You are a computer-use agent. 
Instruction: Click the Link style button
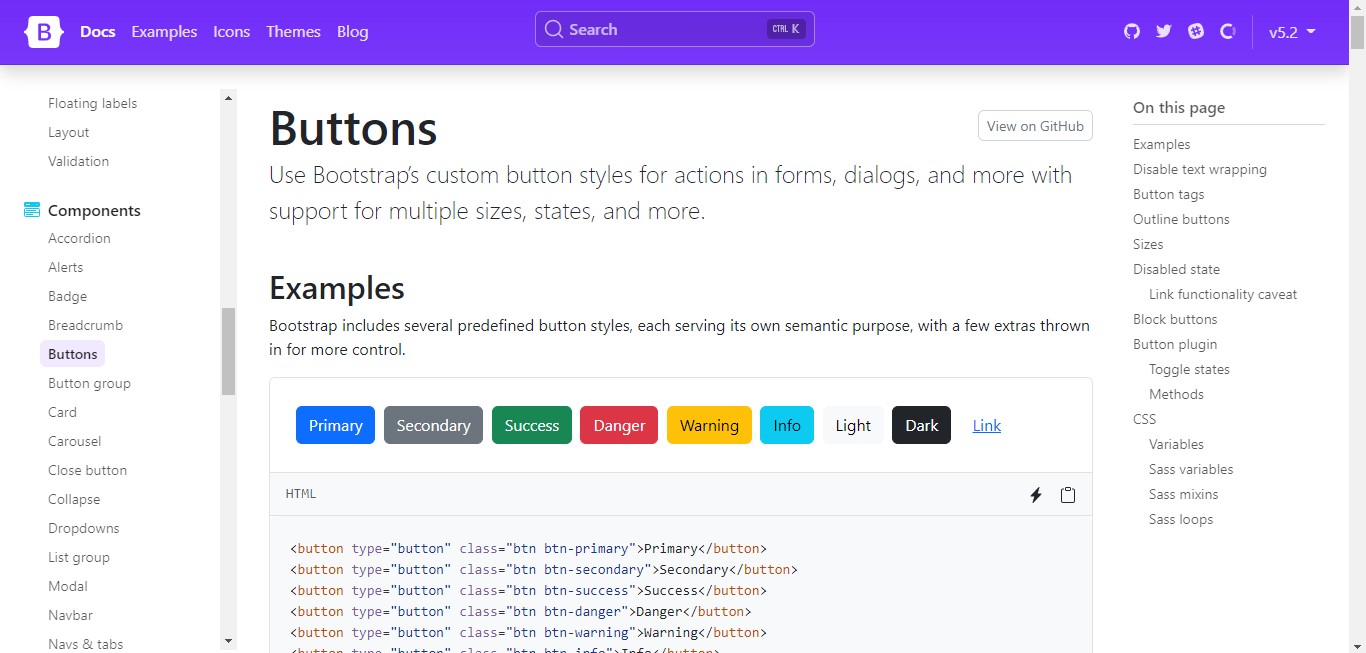(987, 425)
